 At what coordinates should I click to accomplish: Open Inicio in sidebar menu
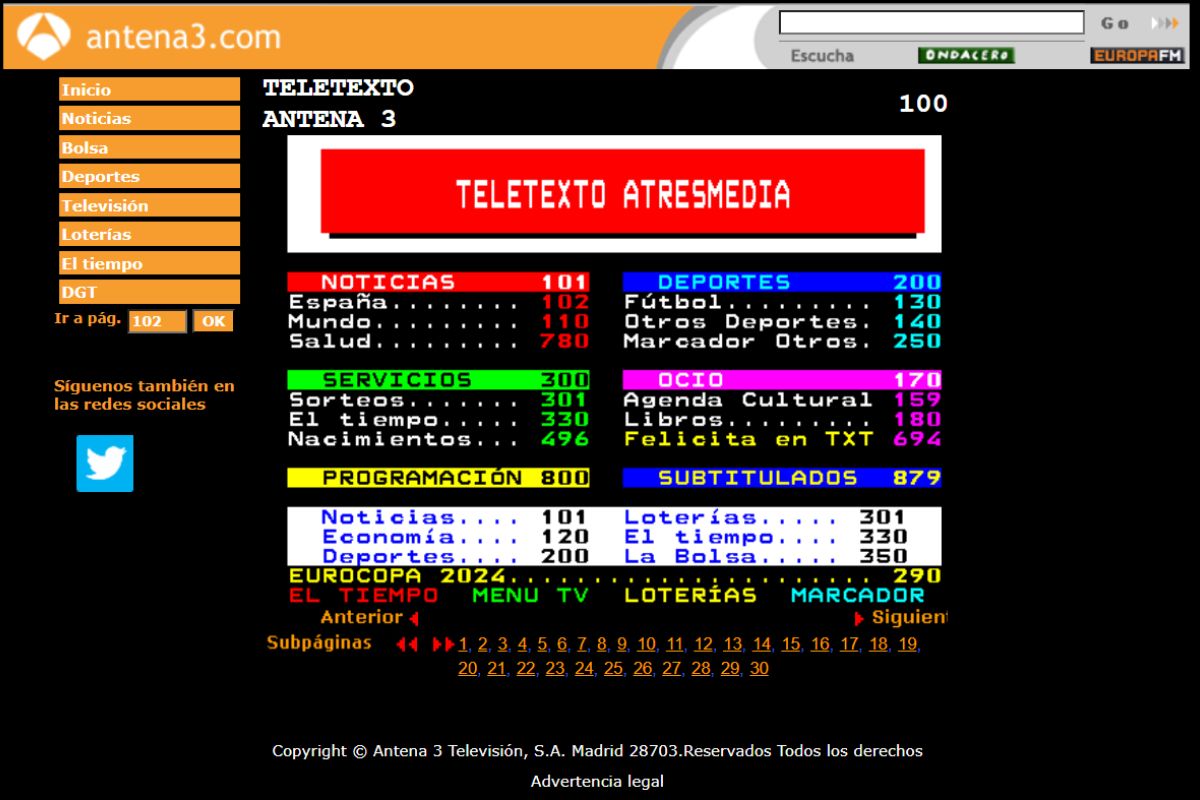click(x=149, y=90)
